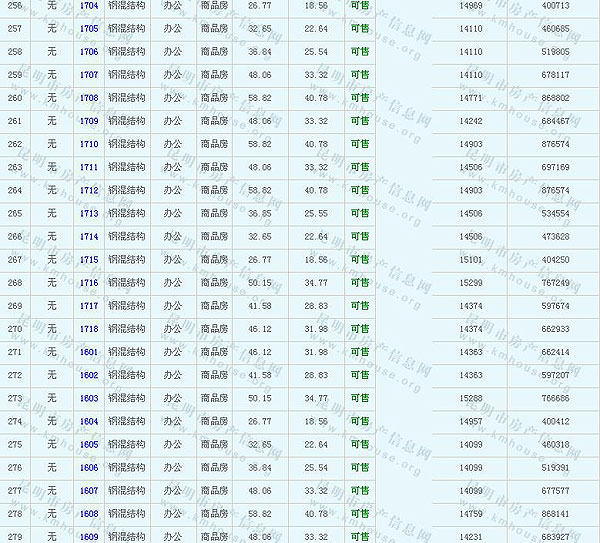Click total price 400713 cell

[555, 6]
